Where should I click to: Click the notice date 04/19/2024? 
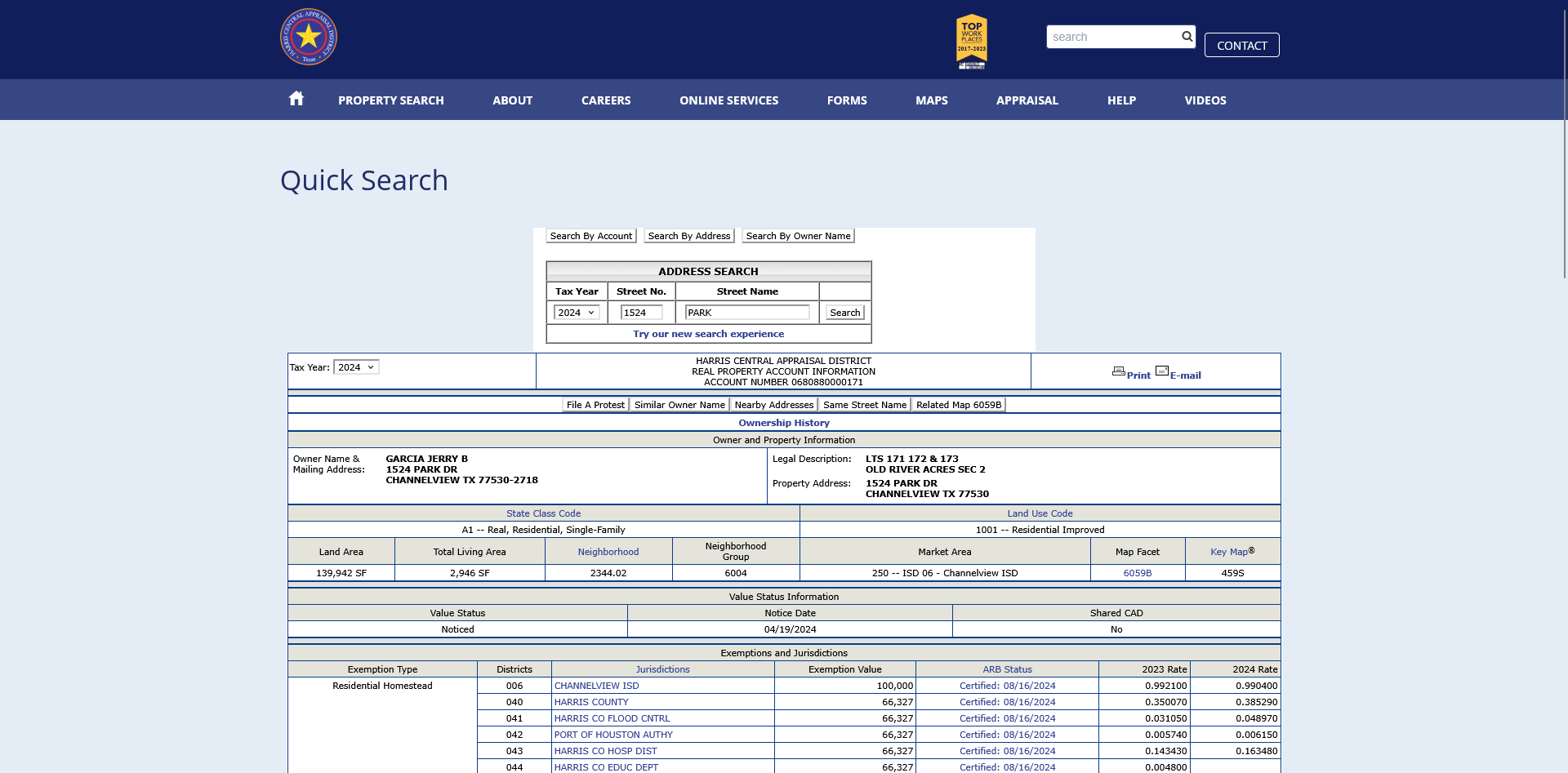coord(790,629)
